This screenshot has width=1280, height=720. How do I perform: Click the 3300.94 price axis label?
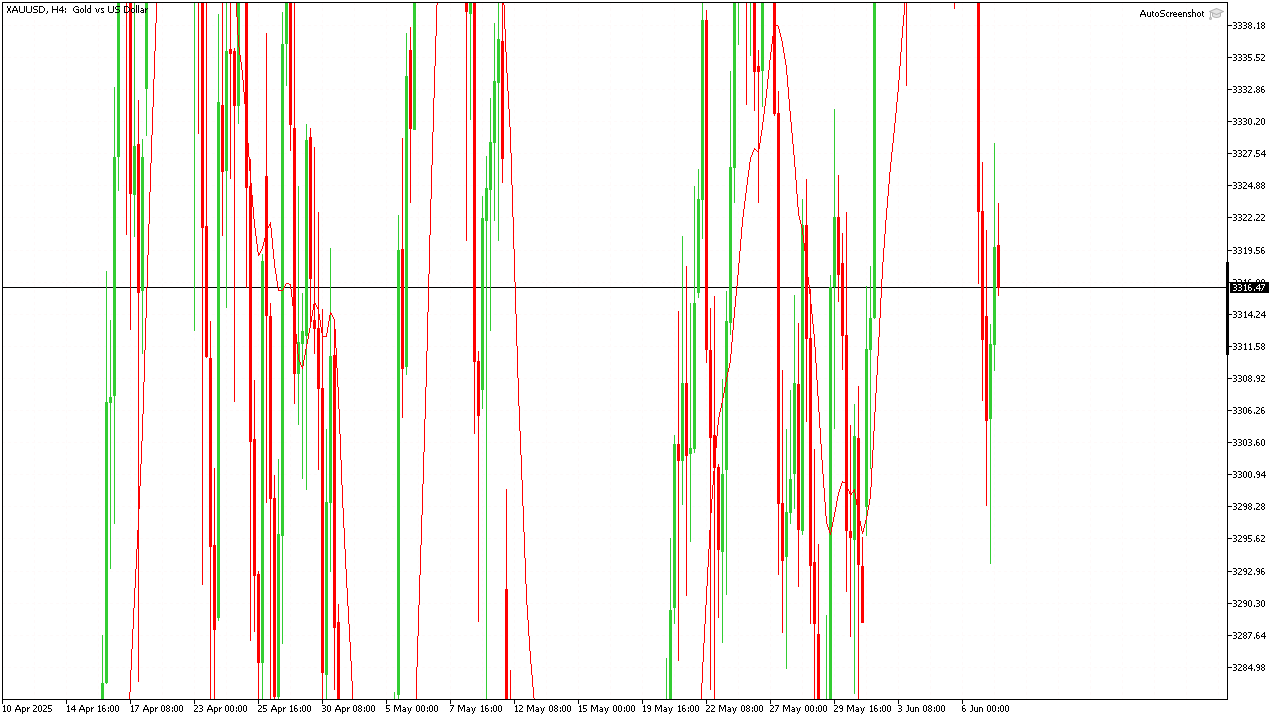(x=1249, y=474)
